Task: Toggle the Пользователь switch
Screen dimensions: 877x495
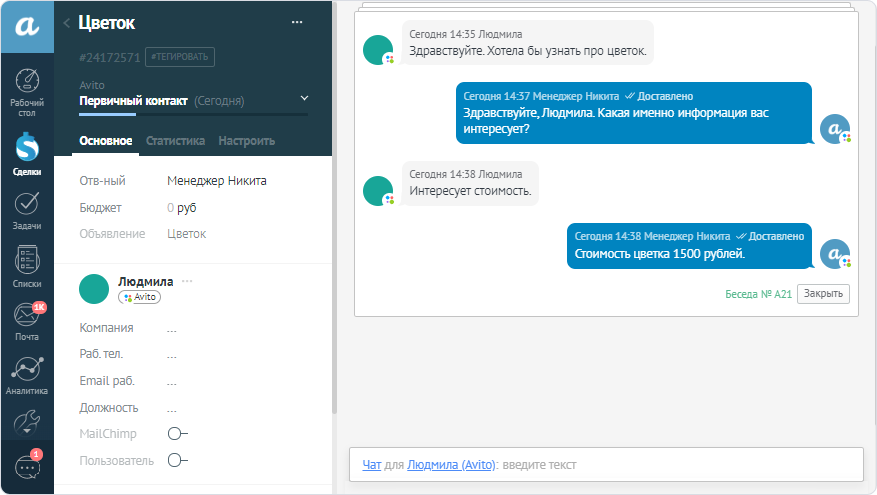Action: pos(177,461)
